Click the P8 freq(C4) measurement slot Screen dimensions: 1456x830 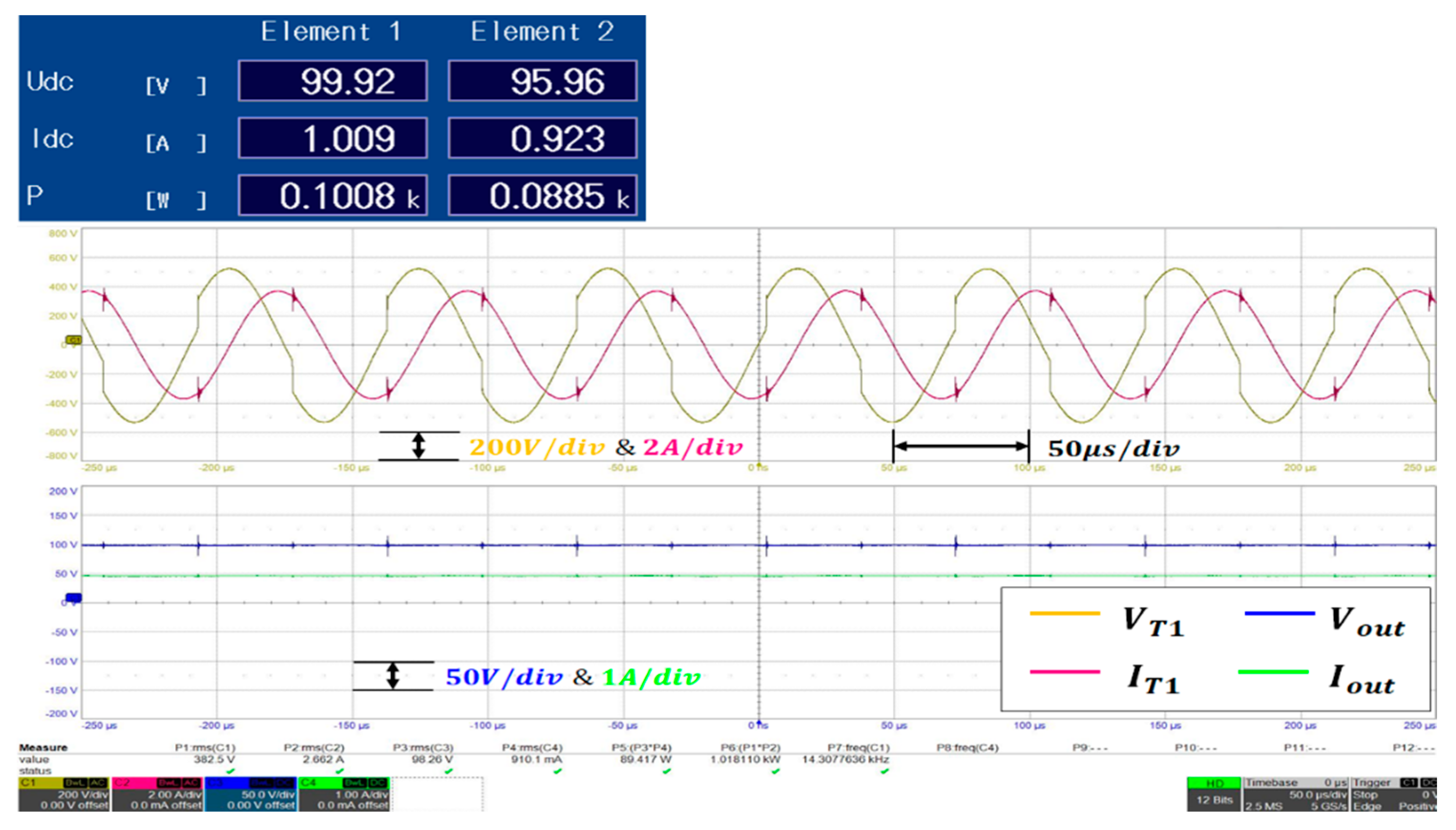pos(967,747)
